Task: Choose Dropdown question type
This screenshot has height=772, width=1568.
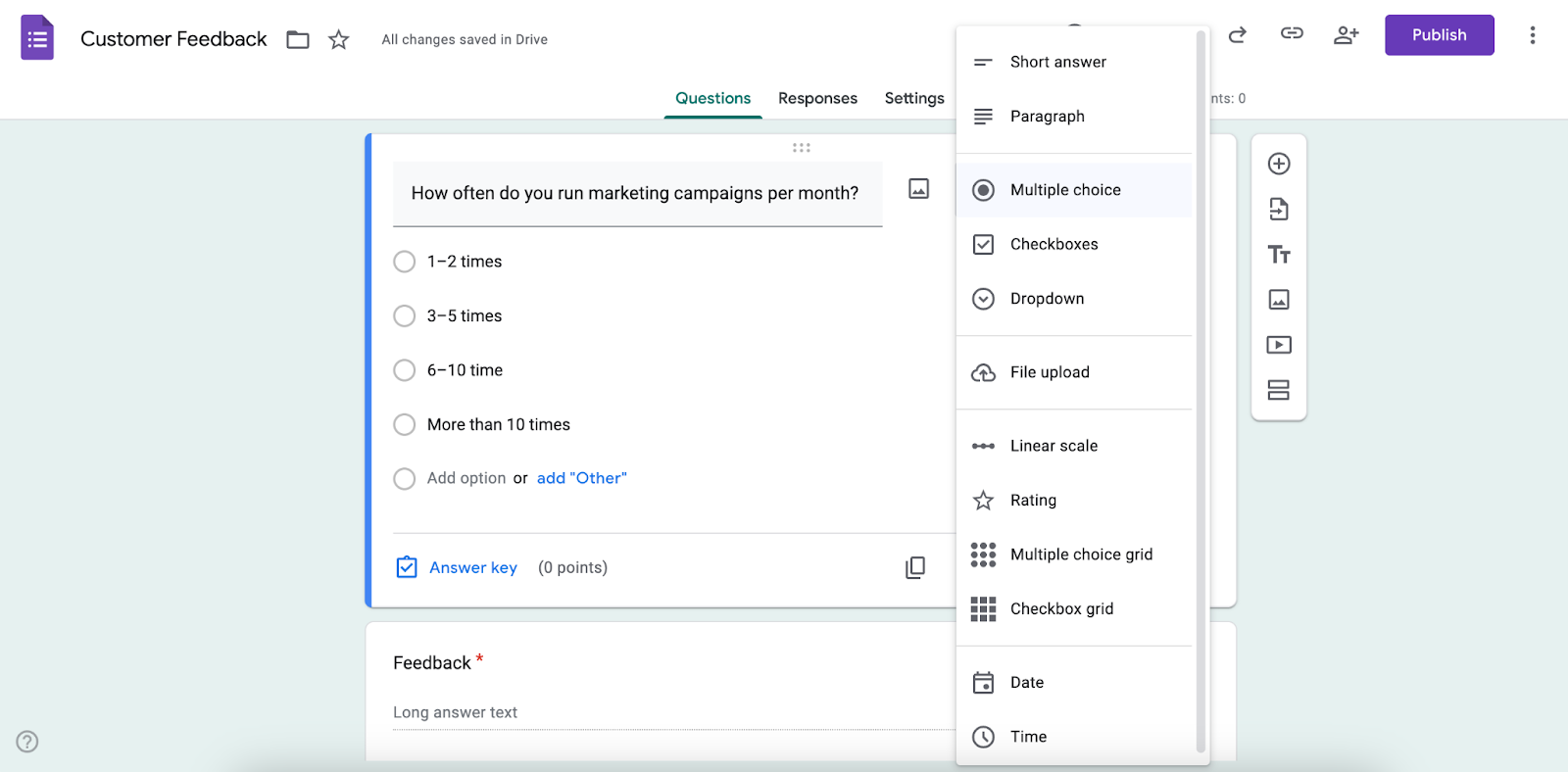Action: (x=1074, y=299)
